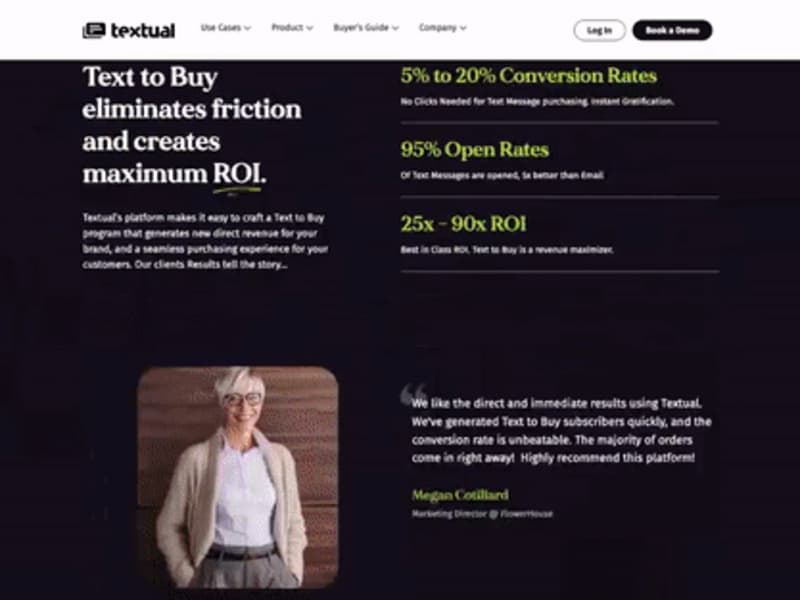Click the 'Text to Buy eliminates friction' headline
This screenshot has width=800, height=600.
point(192,126)
